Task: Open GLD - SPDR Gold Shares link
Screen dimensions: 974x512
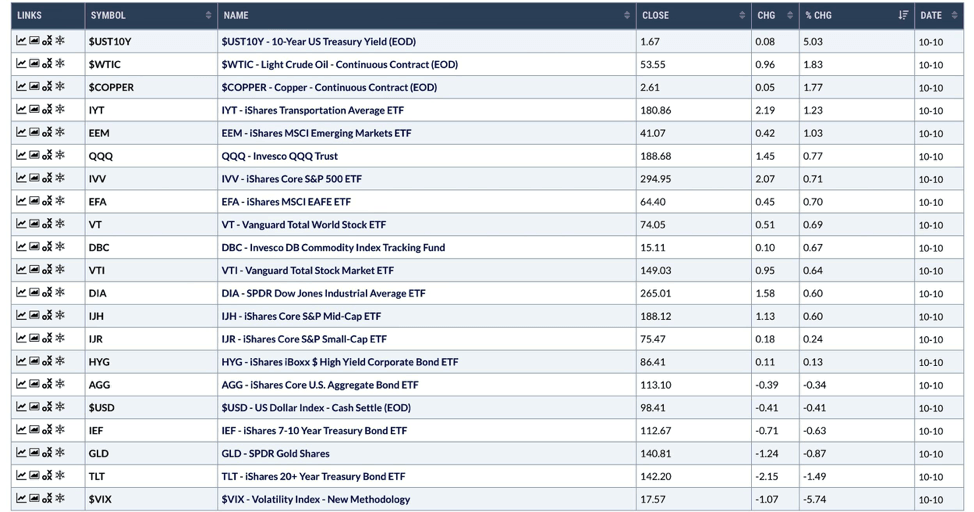Action: click(x=275, y=454)
